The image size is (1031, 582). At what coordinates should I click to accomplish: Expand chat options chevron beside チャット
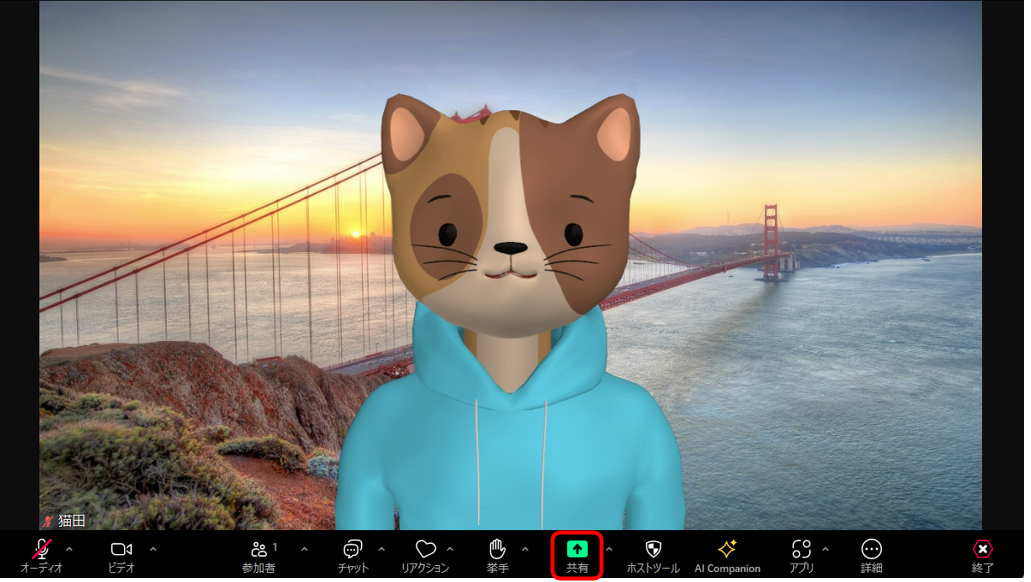click(x=381, y=548)
